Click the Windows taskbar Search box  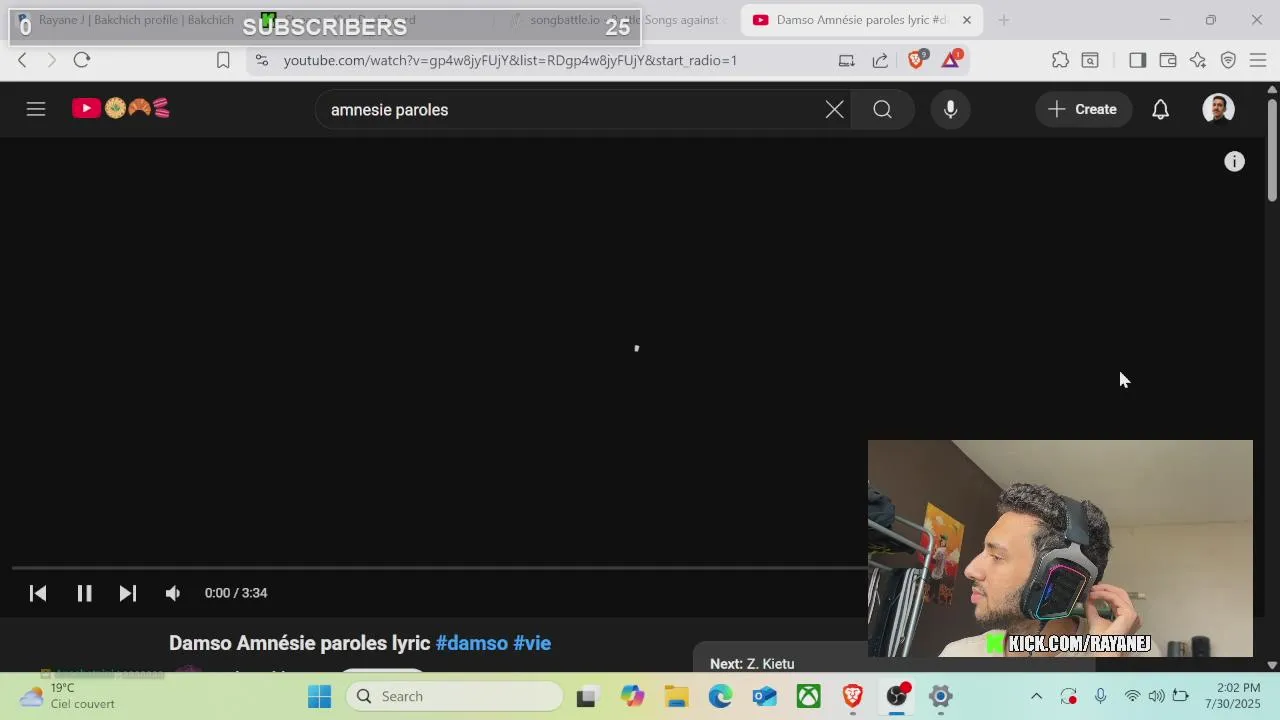[x=455, y=696]
